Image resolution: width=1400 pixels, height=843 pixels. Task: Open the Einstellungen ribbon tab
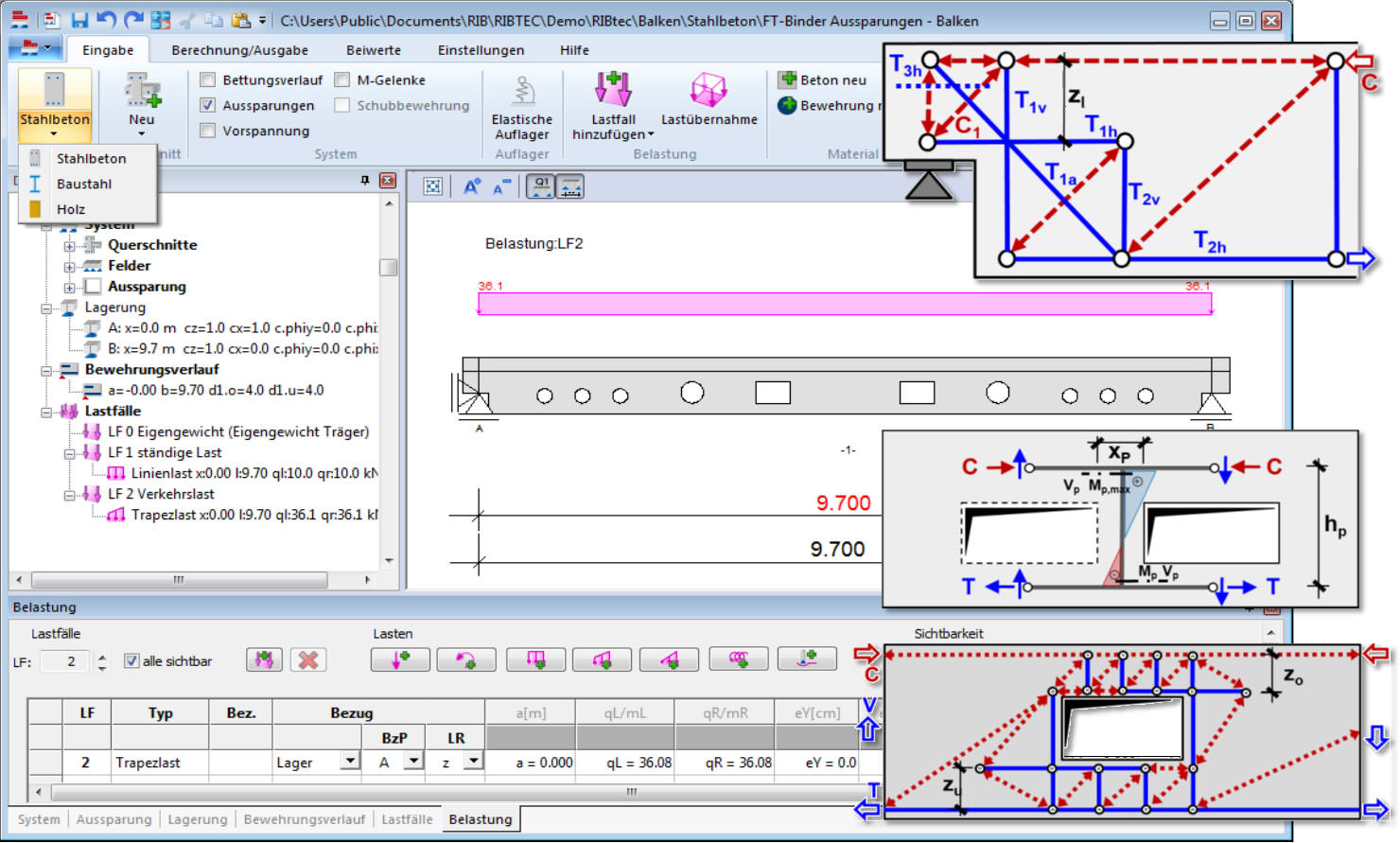click(x=481, y=50)
